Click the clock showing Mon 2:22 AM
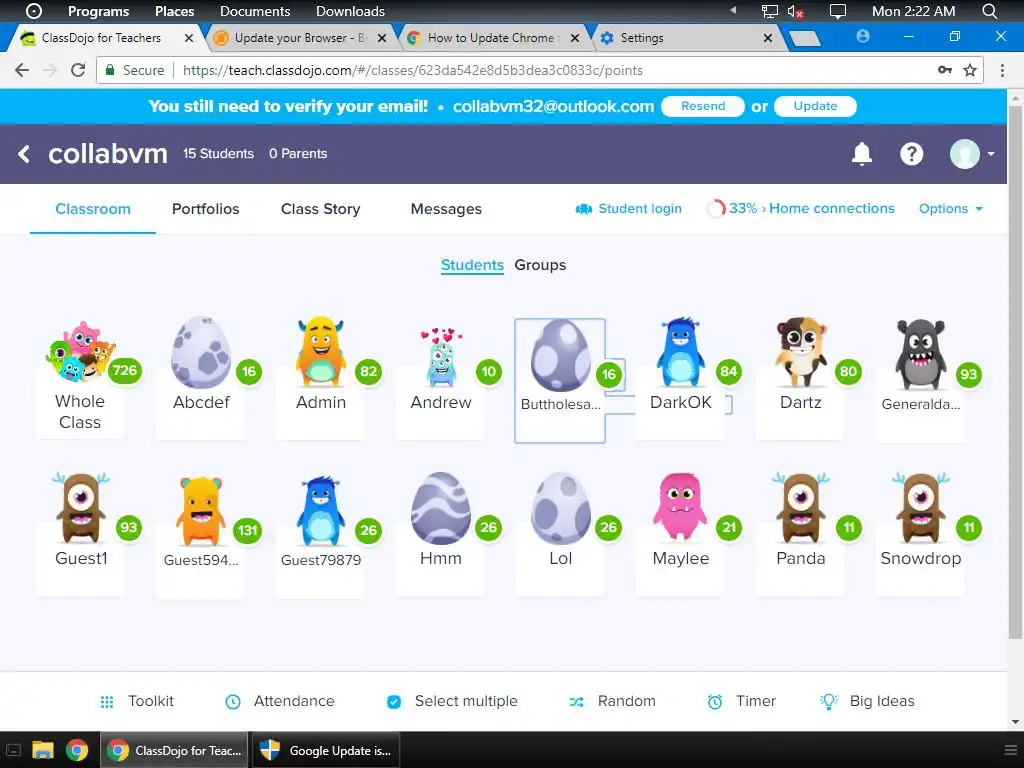 pyautogui.click(x=914, y=11)
